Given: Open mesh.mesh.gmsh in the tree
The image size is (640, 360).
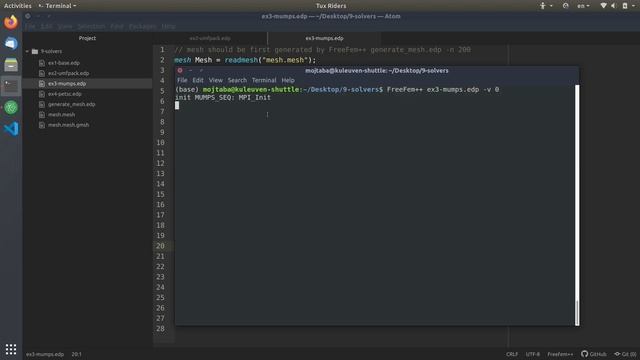Looking at the screenshot, I should tap(69, 125).
